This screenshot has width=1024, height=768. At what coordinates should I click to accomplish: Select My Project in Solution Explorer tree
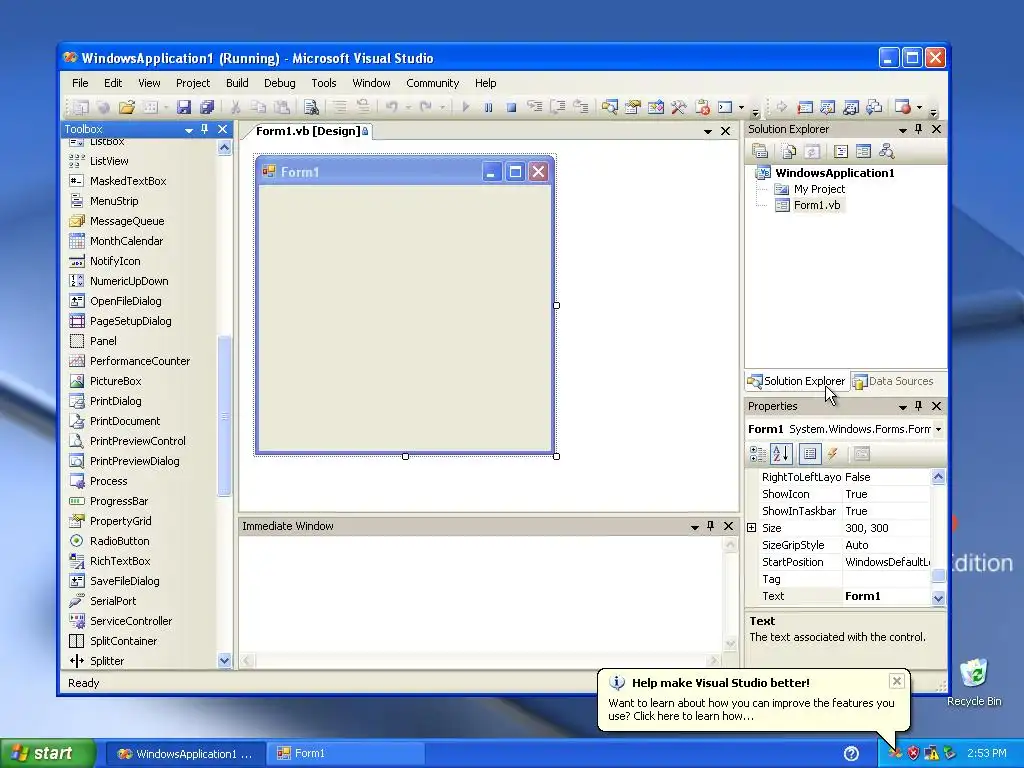(819, 189)
